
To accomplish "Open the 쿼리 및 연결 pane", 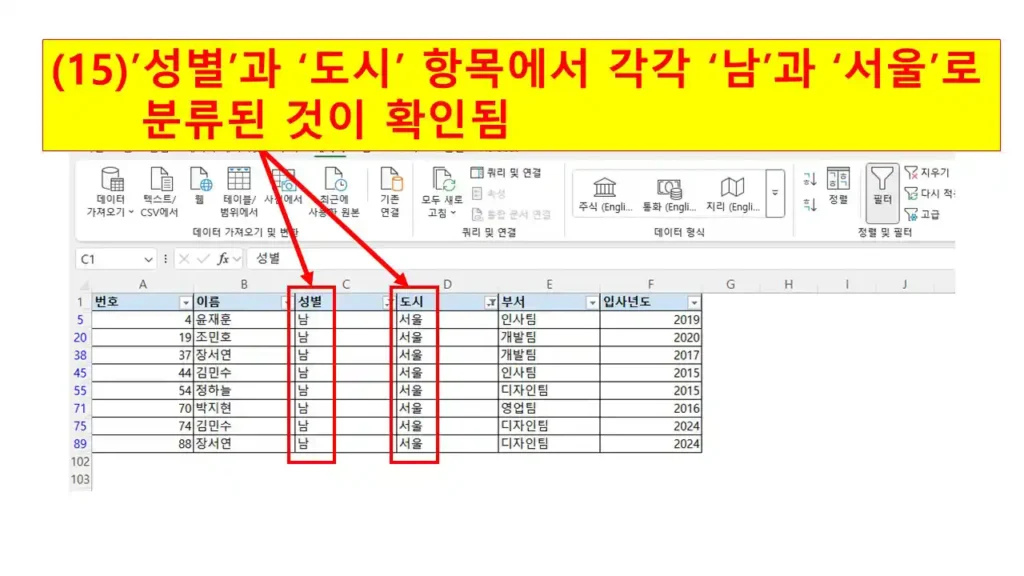I will [x=506, y=172].
